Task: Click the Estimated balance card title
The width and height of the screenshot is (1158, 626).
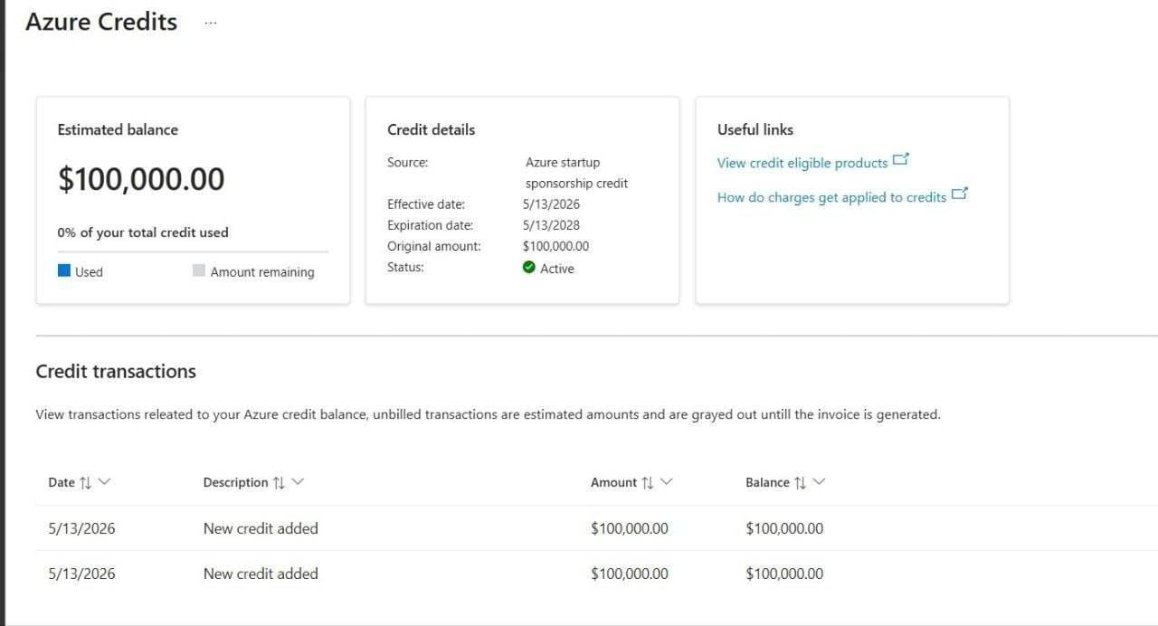Action: click(118, 130)
